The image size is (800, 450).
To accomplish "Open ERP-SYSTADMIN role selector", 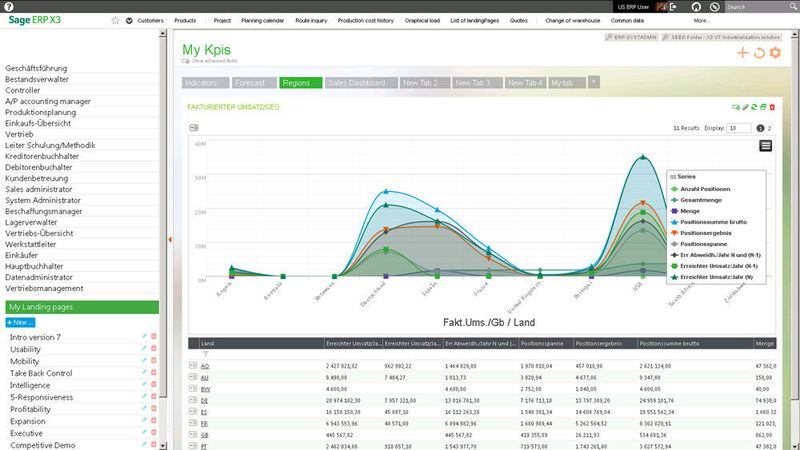I will (631, 37).
